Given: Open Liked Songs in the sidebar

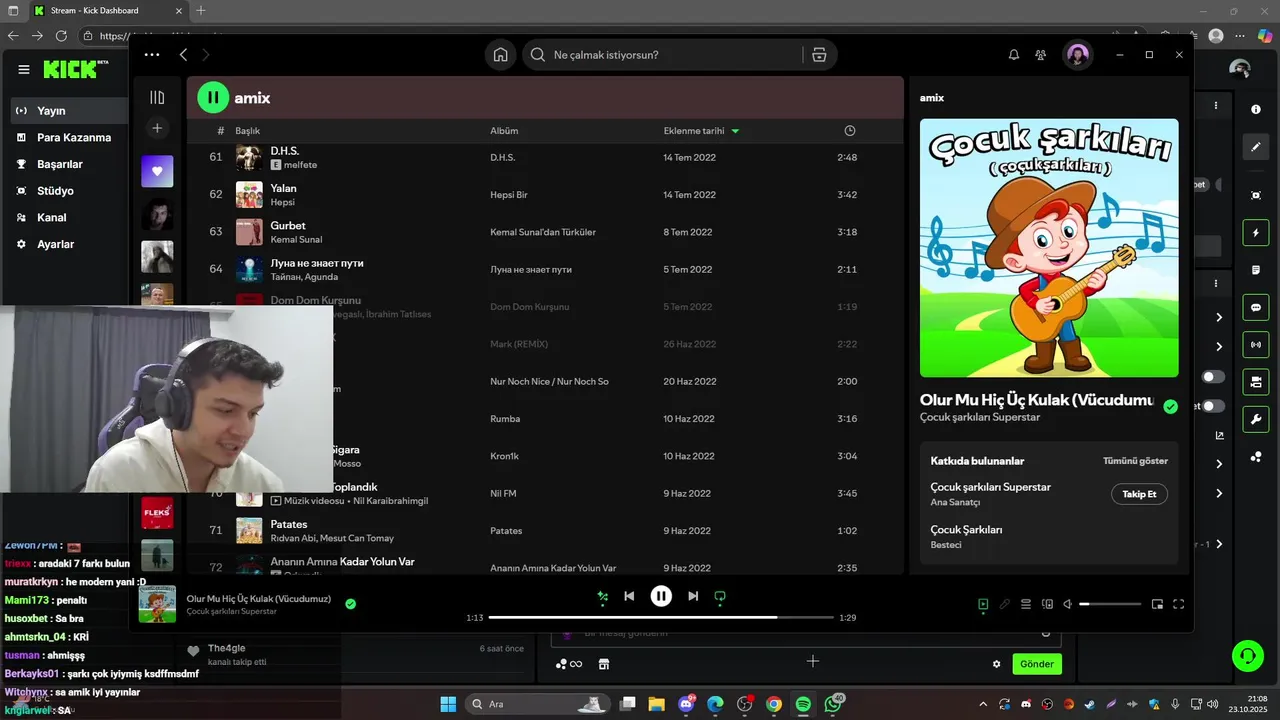Looking at the screenshot, I should pos(157,171).
